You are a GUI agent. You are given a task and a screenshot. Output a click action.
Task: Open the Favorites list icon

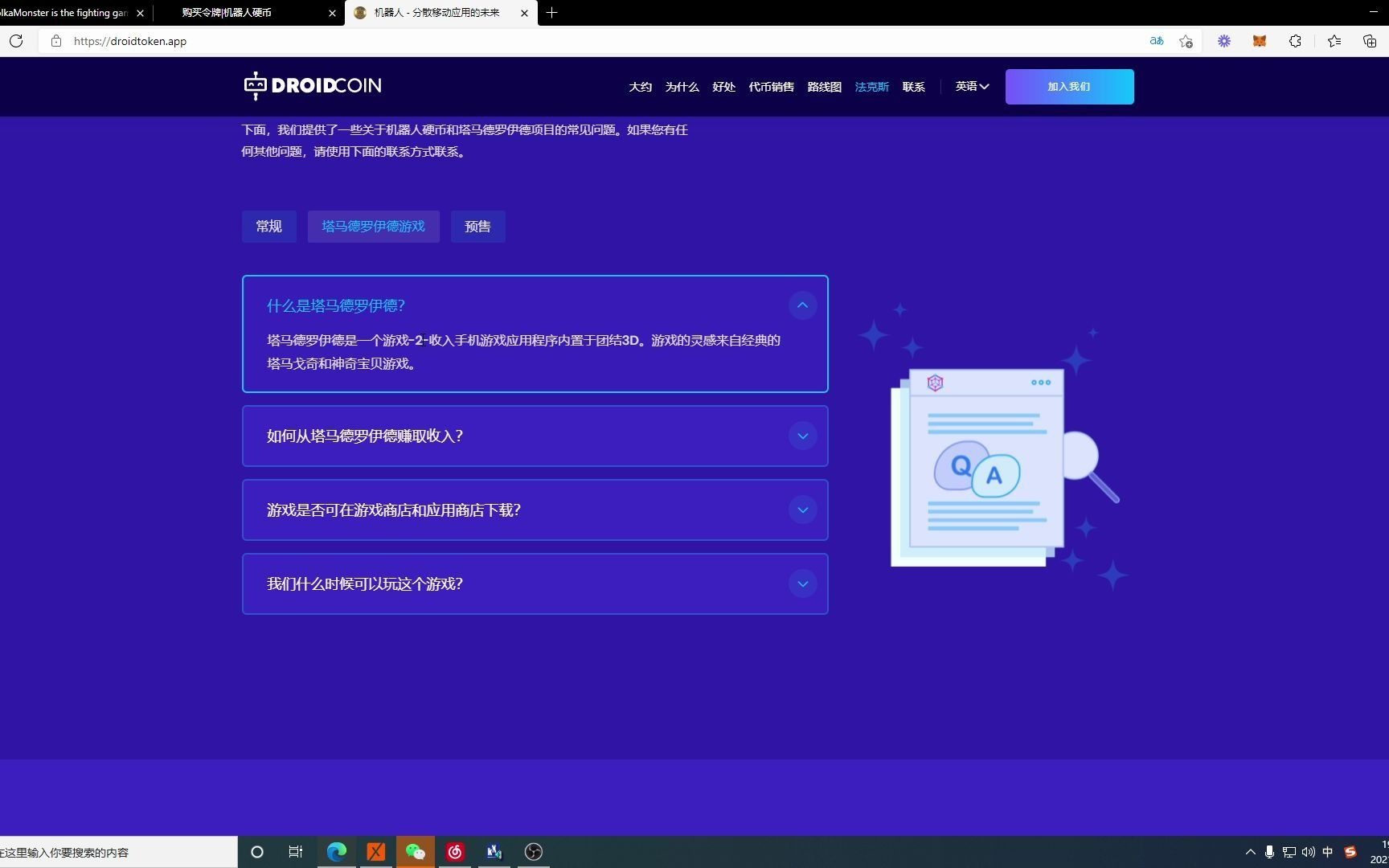1334,41
